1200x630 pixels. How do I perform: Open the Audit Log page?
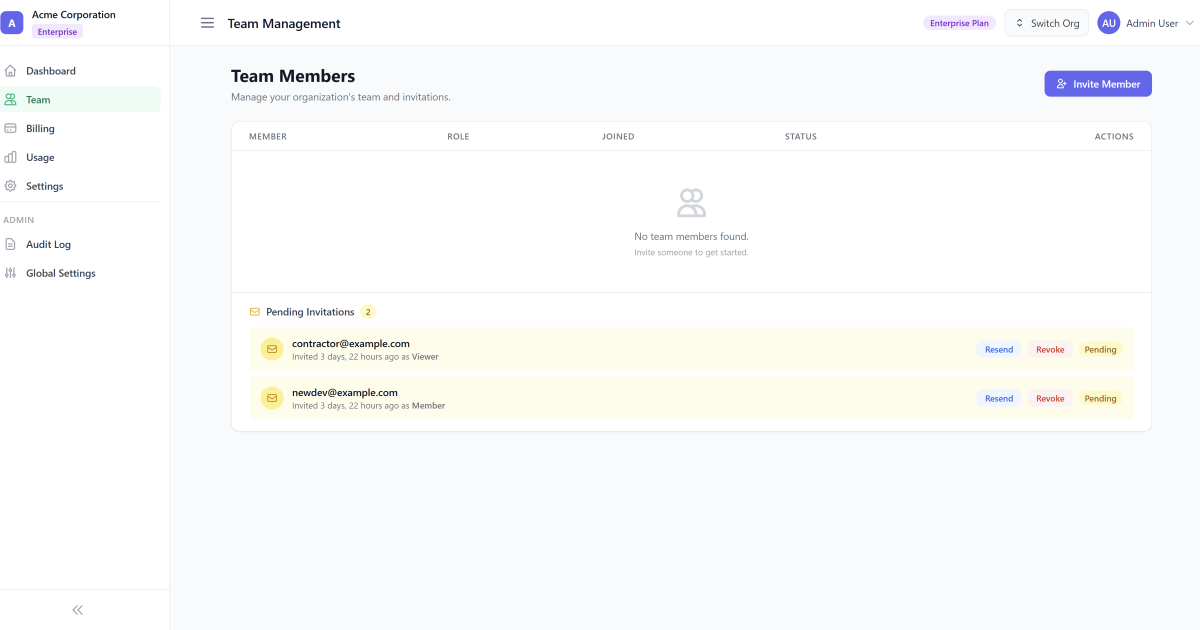[x=48, y=245]
